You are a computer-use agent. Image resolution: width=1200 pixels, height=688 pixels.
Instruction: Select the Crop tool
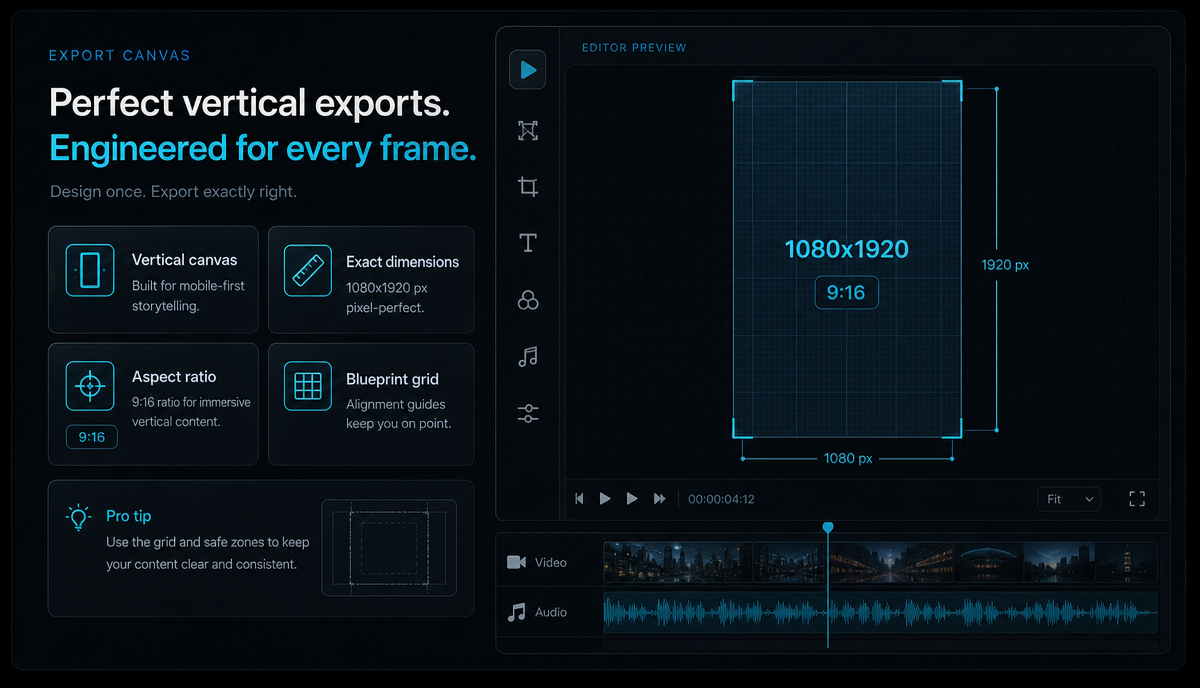pyautogui.click(x=528, y=186)
